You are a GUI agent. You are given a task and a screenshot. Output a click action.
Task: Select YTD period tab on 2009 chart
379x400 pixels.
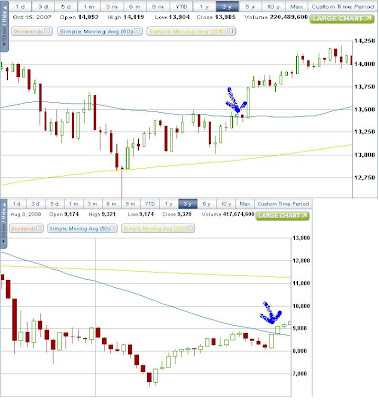click(150, 204)
